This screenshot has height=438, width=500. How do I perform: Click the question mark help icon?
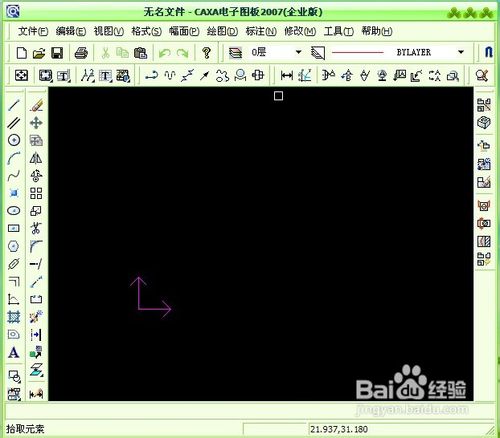click(207, 53)
